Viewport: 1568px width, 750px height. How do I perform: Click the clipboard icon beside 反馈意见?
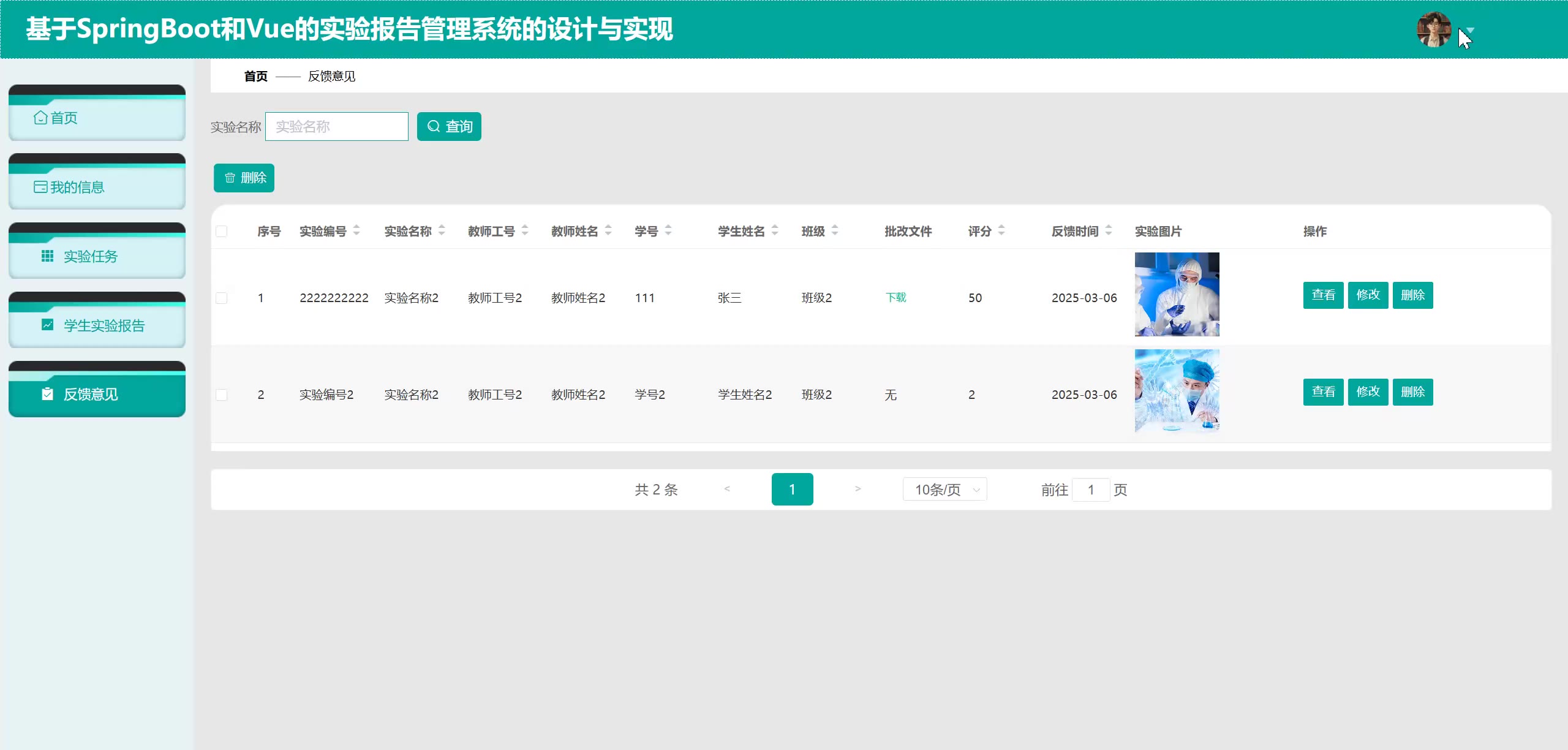click(47, 394)
